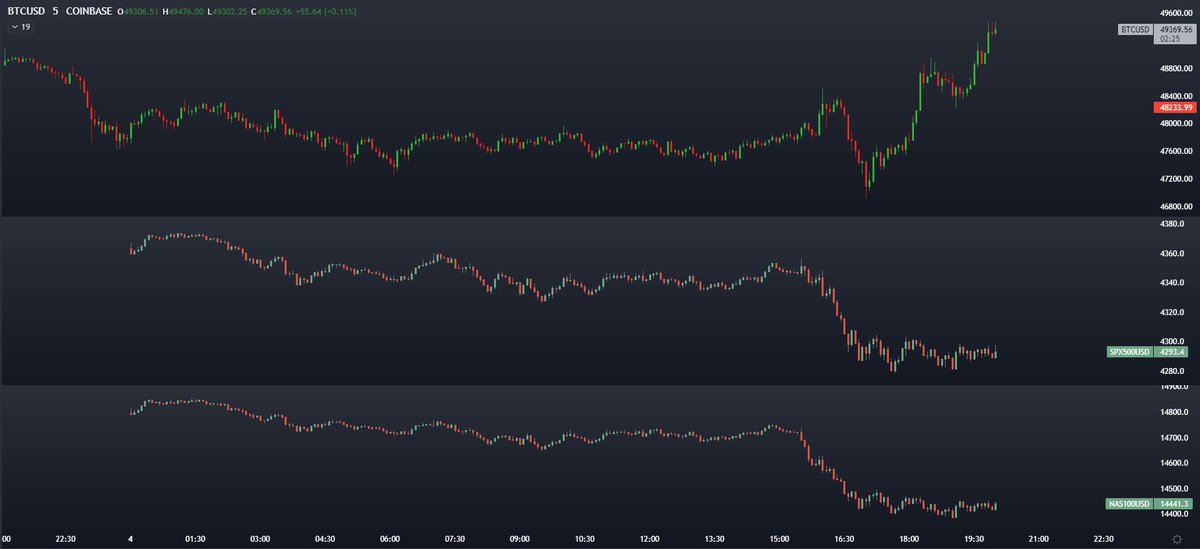Screen dimensions: 1200x549
Task: Click the BTCUSD symbol title
Action: tap(24, 11)
